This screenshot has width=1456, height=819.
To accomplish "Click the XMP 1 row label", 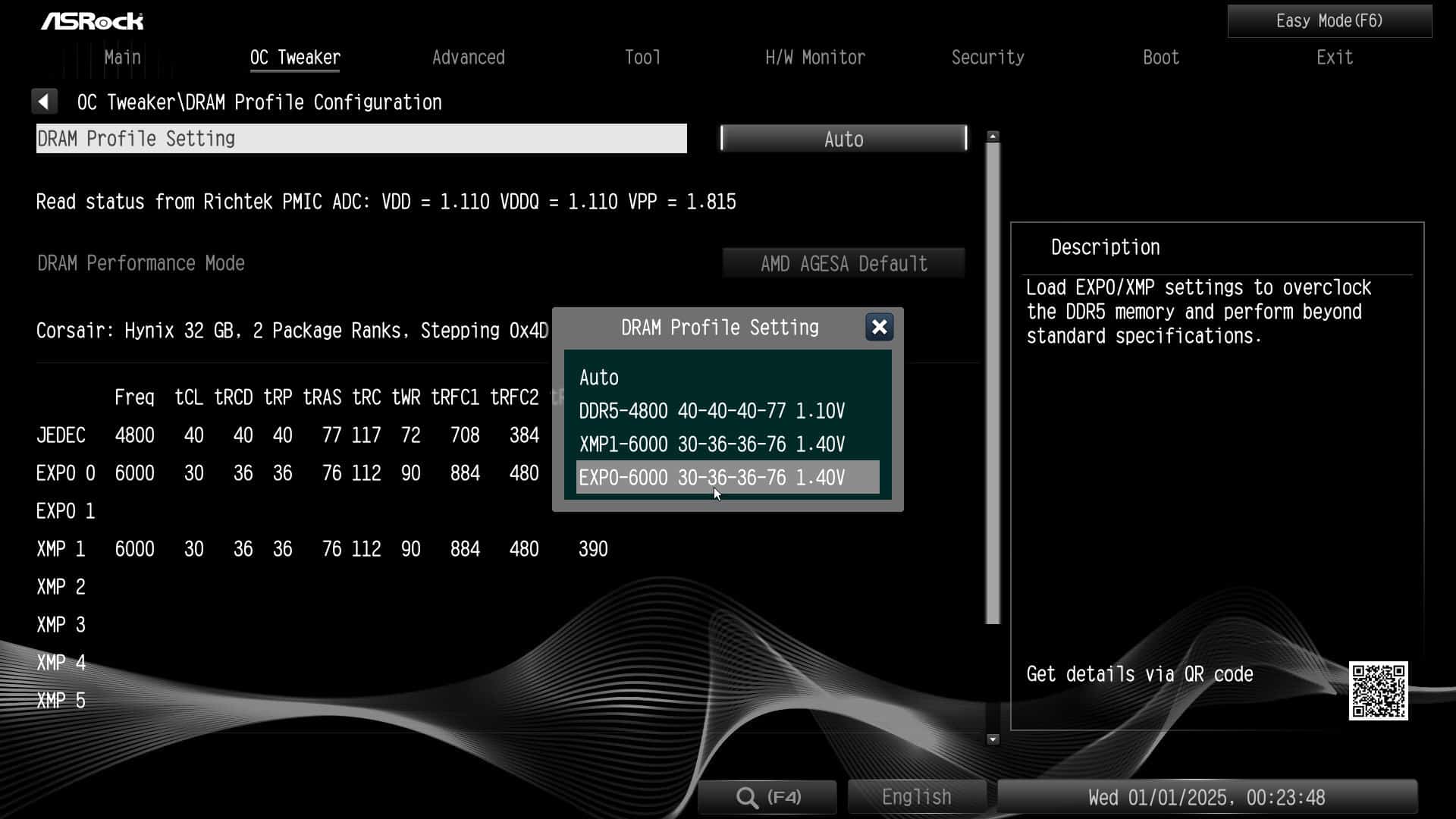I will (x=61, y=549).
